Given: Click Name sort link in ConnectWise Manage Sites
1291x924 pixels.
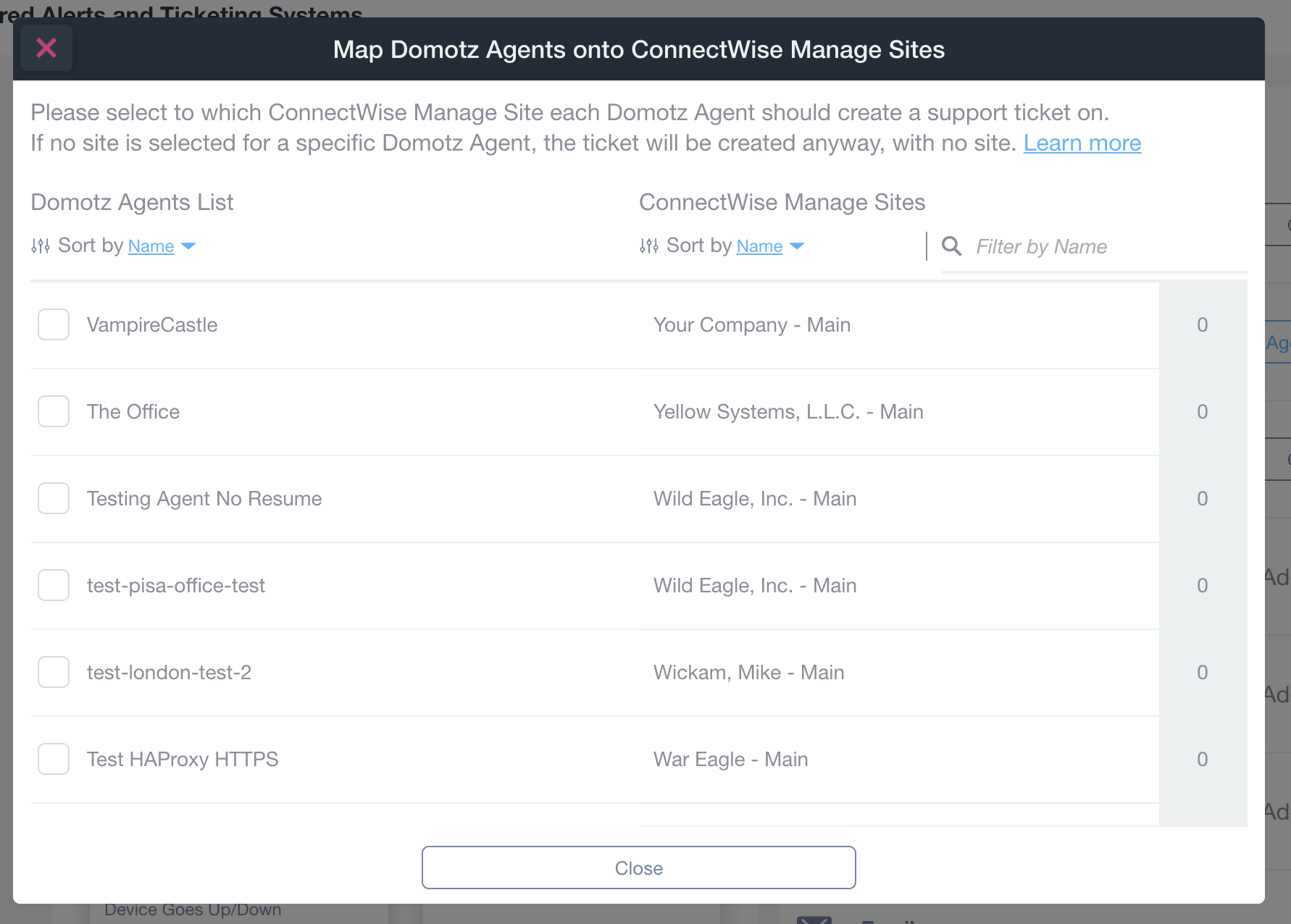Looking at the screenshot, I should (x=759, y=246).
